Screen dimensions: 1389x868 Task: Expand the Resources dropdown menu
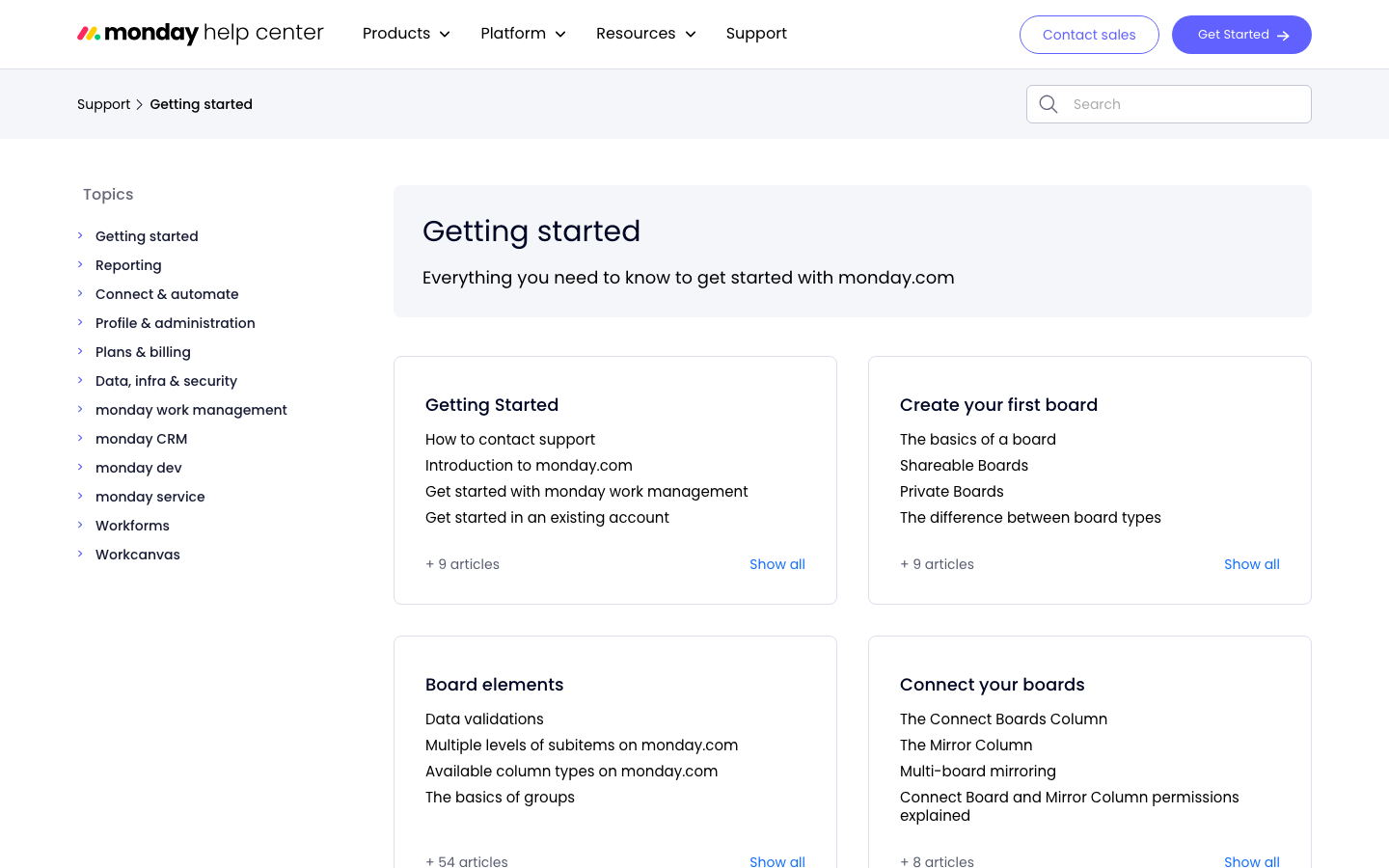[x=645, y=34]
